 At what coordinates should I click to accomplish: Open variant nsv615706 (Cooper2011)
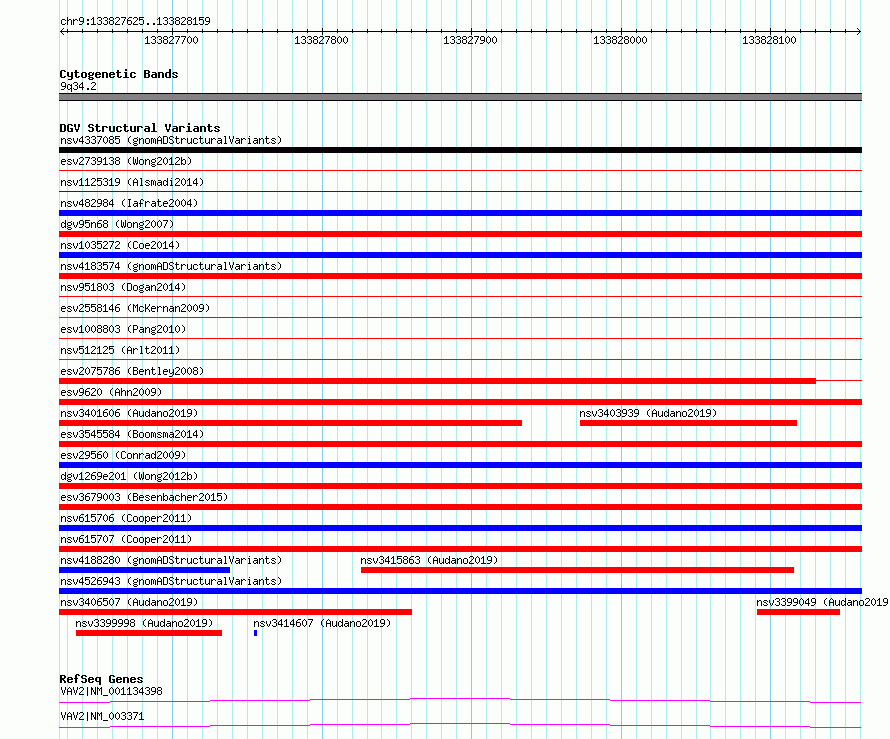tap(126, 518)
